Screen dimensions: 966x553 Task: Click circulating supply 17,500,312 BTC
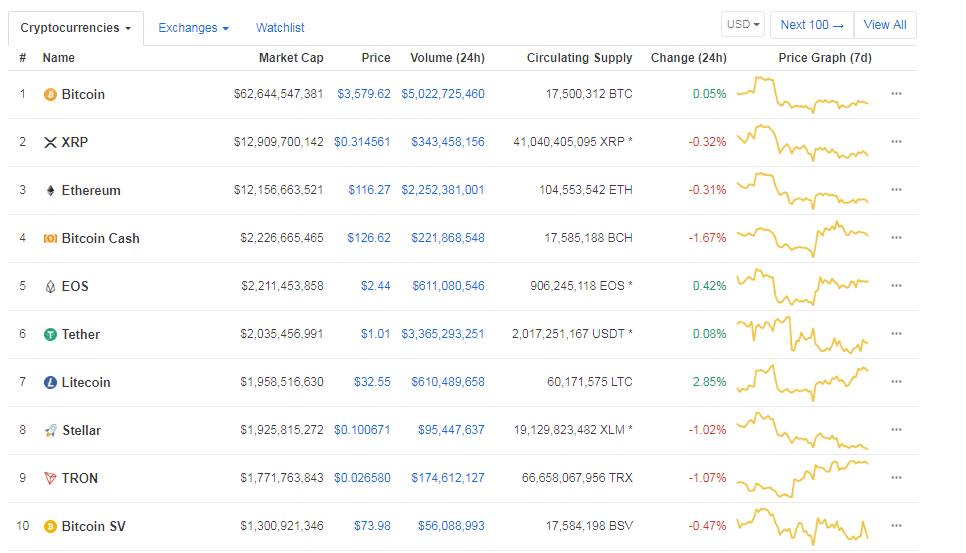[589, 94]
